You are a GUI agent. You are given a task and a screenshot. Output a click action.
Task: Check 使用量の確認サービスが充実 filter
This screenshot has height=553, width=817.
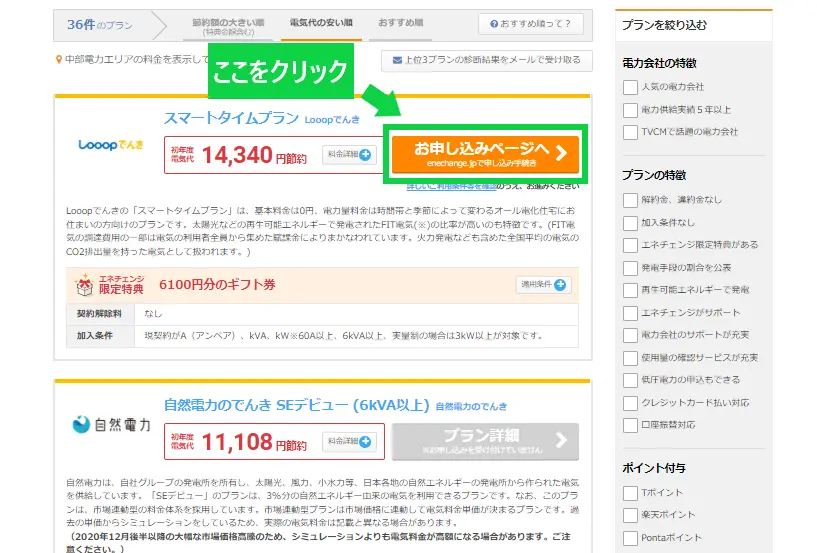(630, 358)
